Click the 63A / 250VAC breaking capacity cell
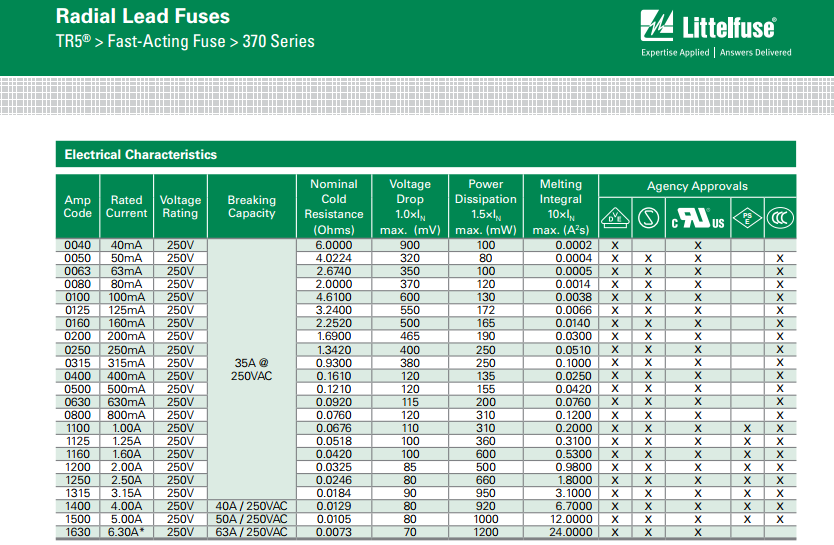The height and width of the screenshot is (545, 834). coord(251,531)
